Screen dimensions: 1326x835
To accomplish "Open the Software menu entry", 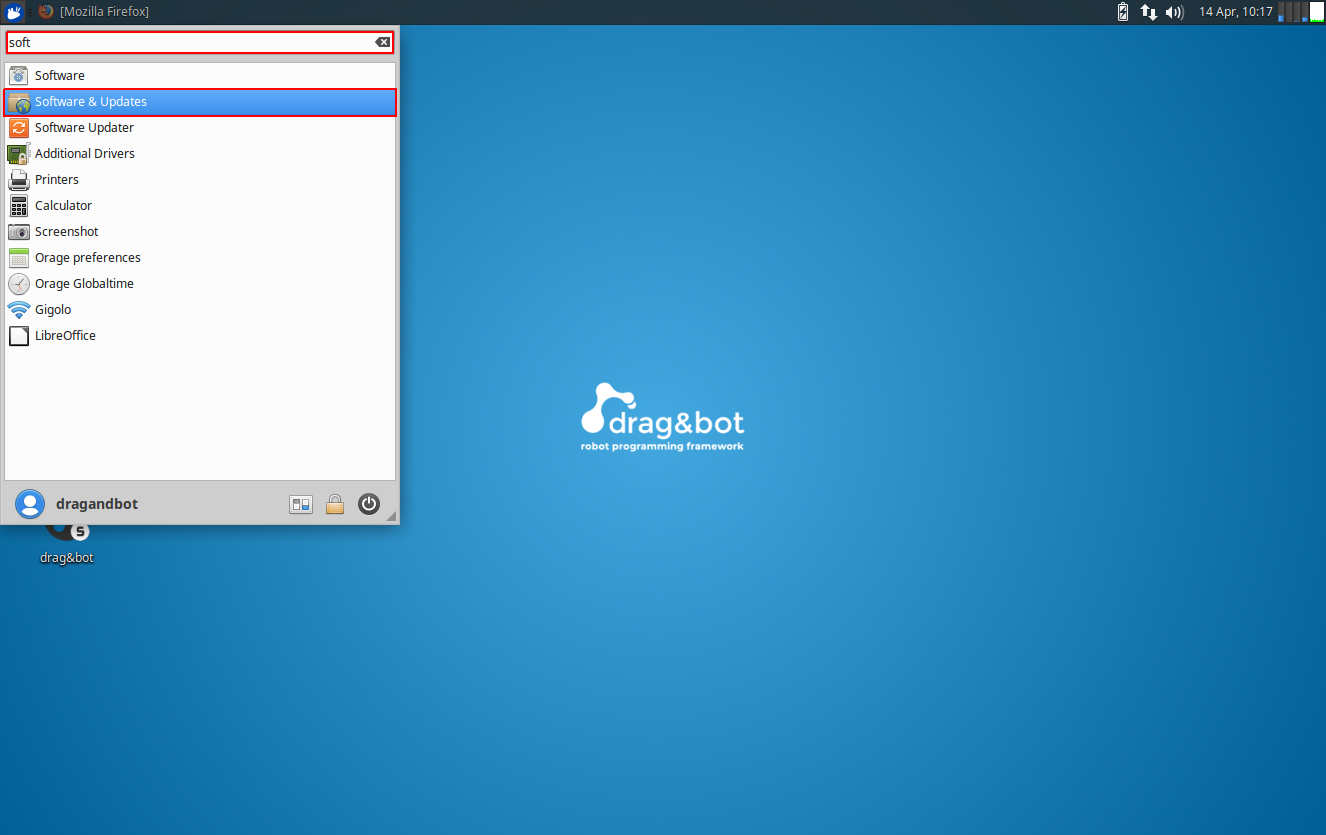I will click(200, 75).
